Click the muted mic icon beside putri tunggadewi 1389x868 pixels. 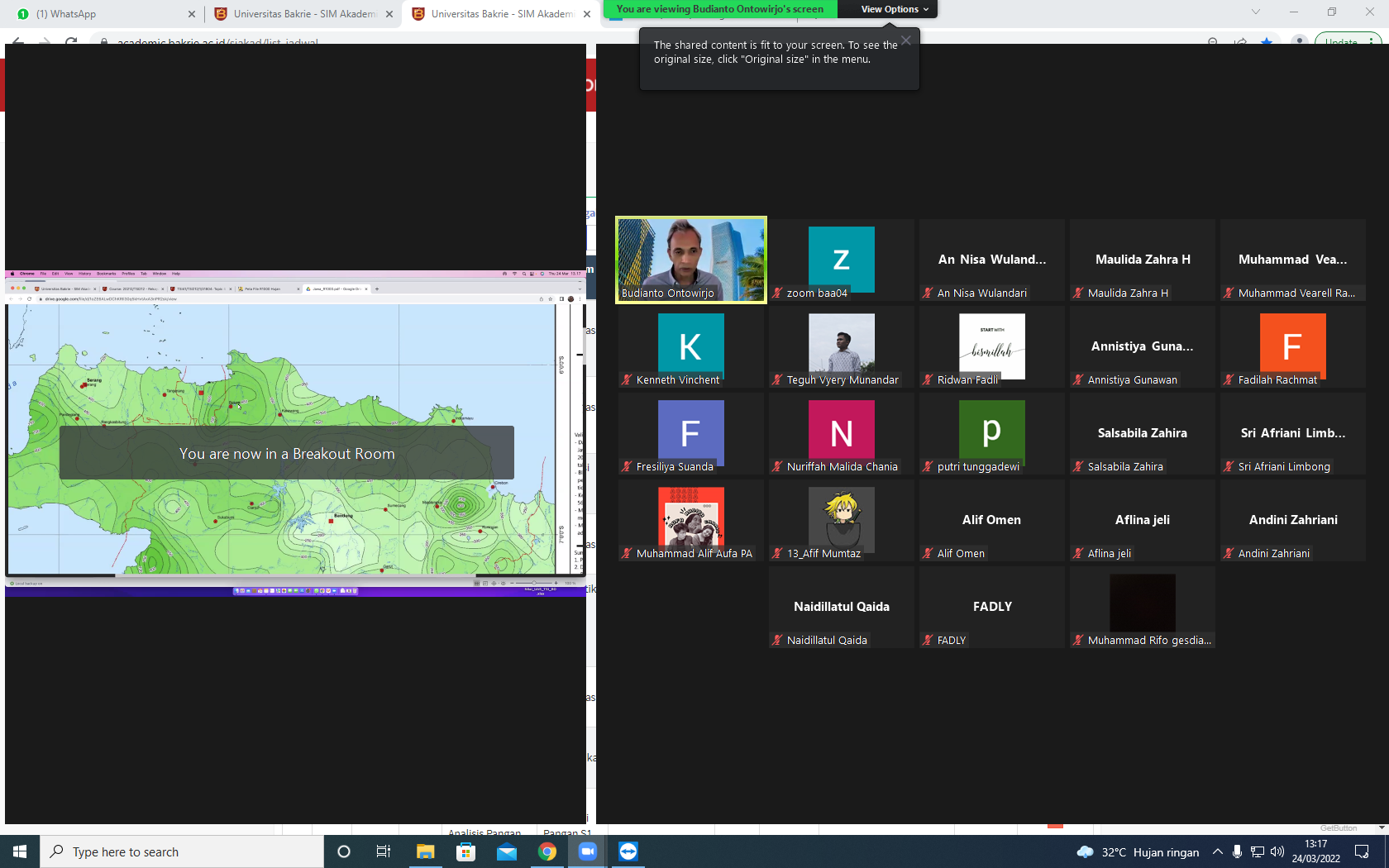(x=928, y=466)
